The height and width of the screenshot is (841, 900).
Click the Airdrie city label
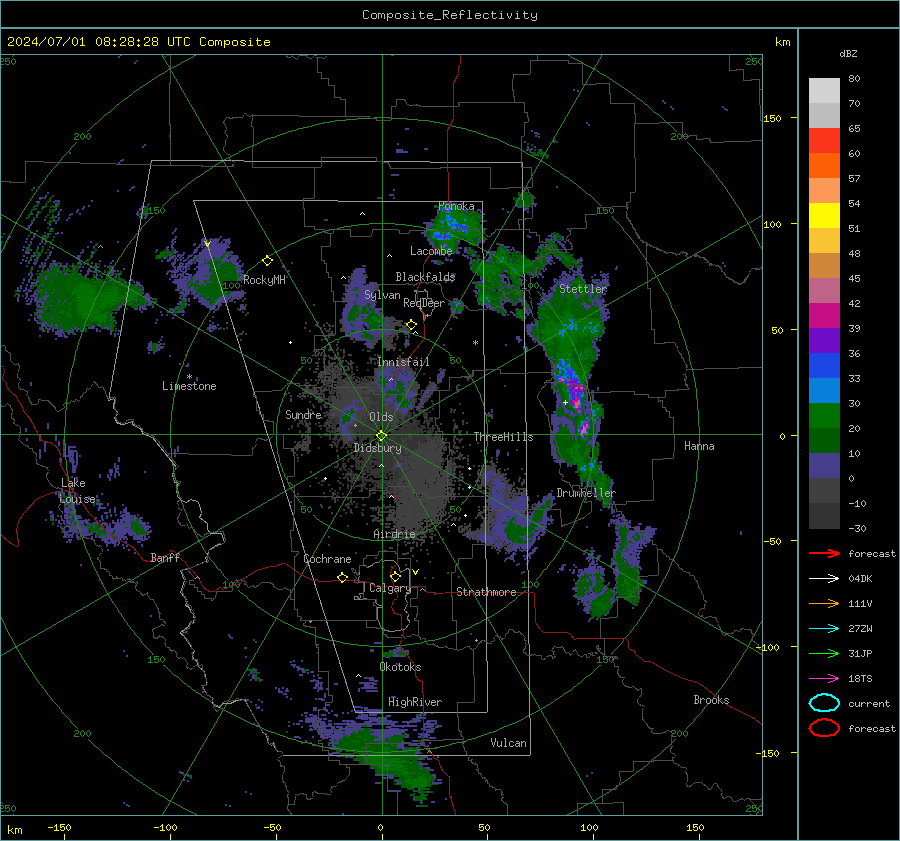[x=394, y=534]
